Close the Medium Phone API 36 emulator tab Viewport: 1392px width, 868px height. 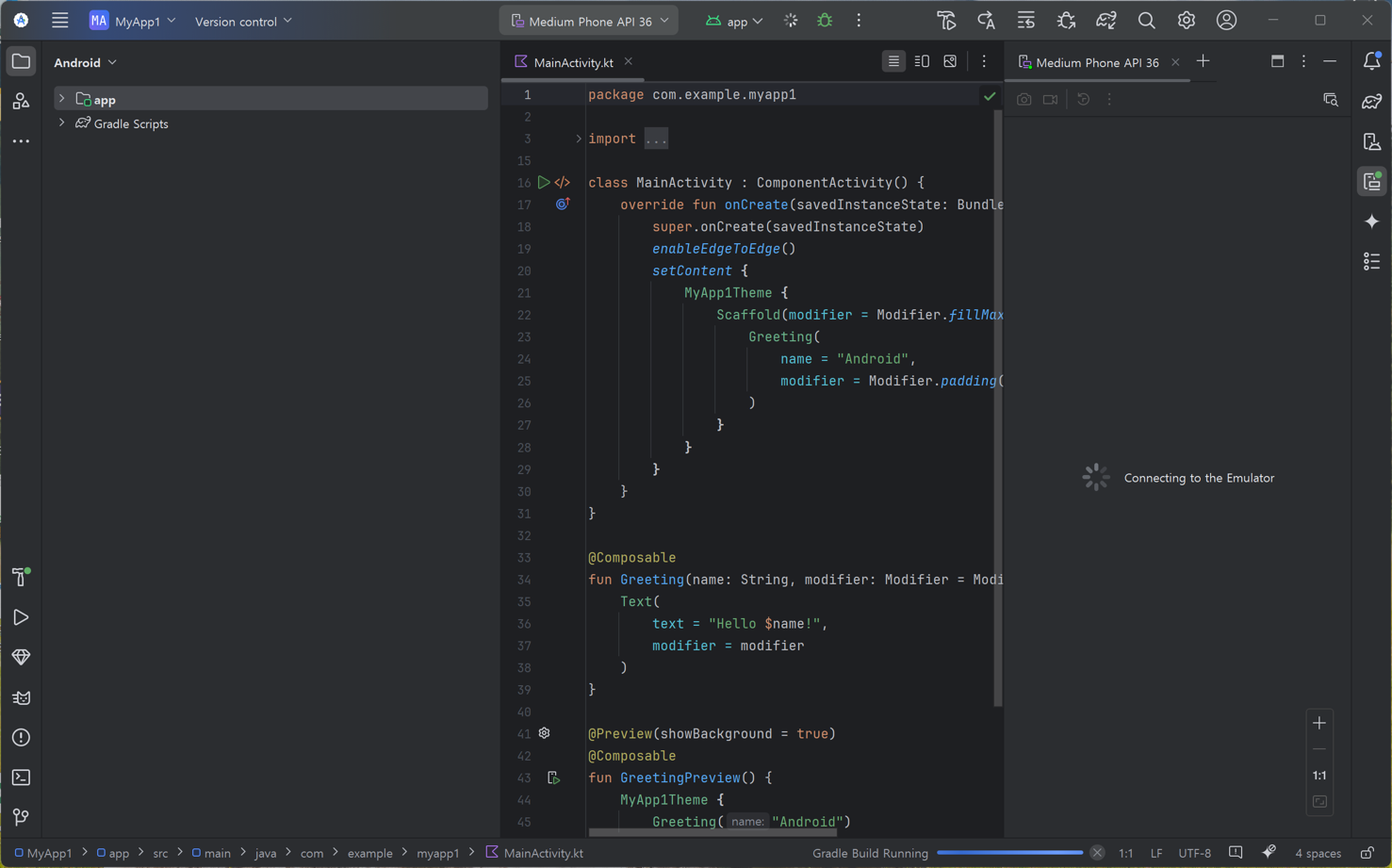click(1175, 62)
